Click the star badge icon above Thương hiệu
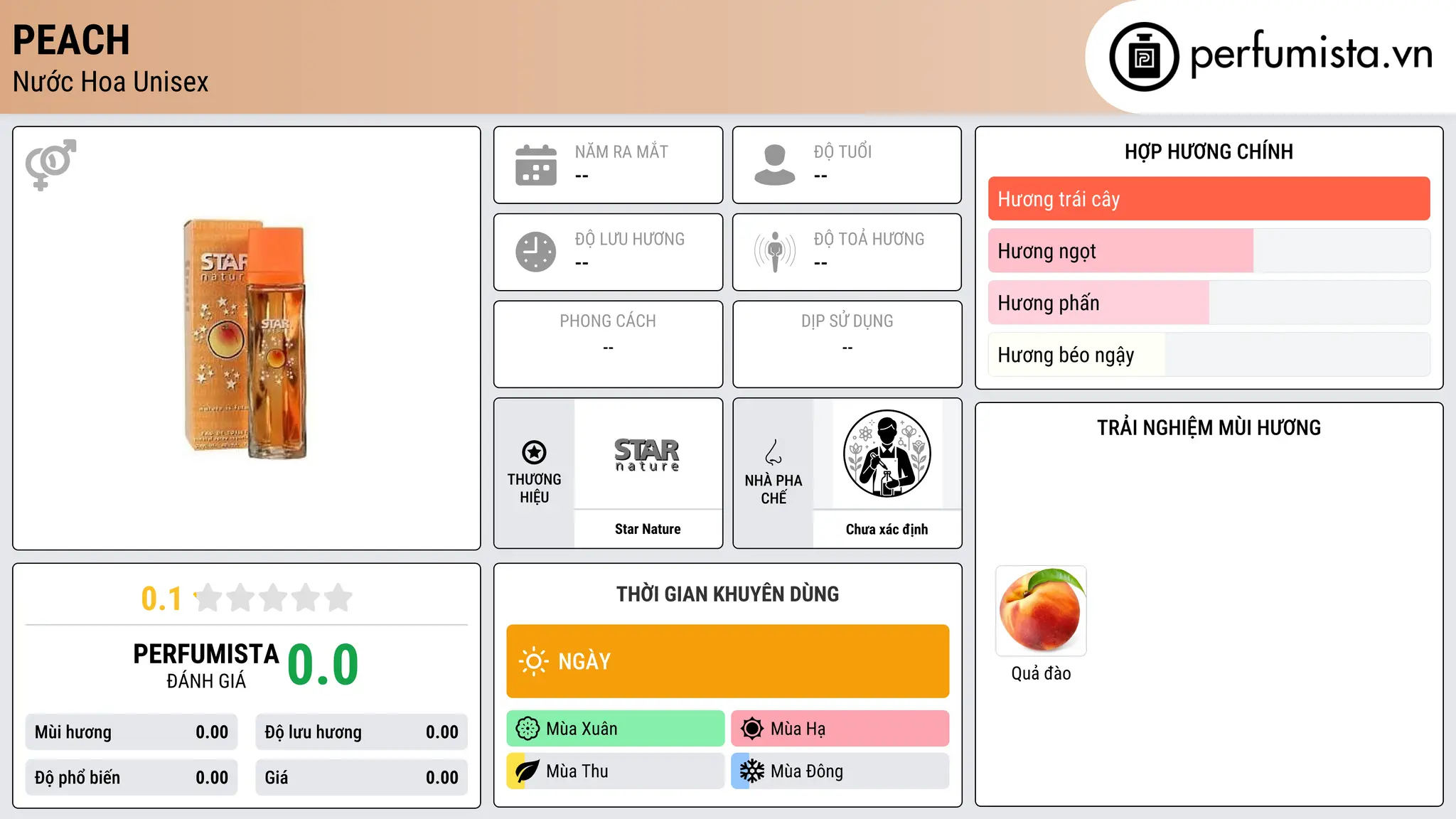 pos(534,452)
